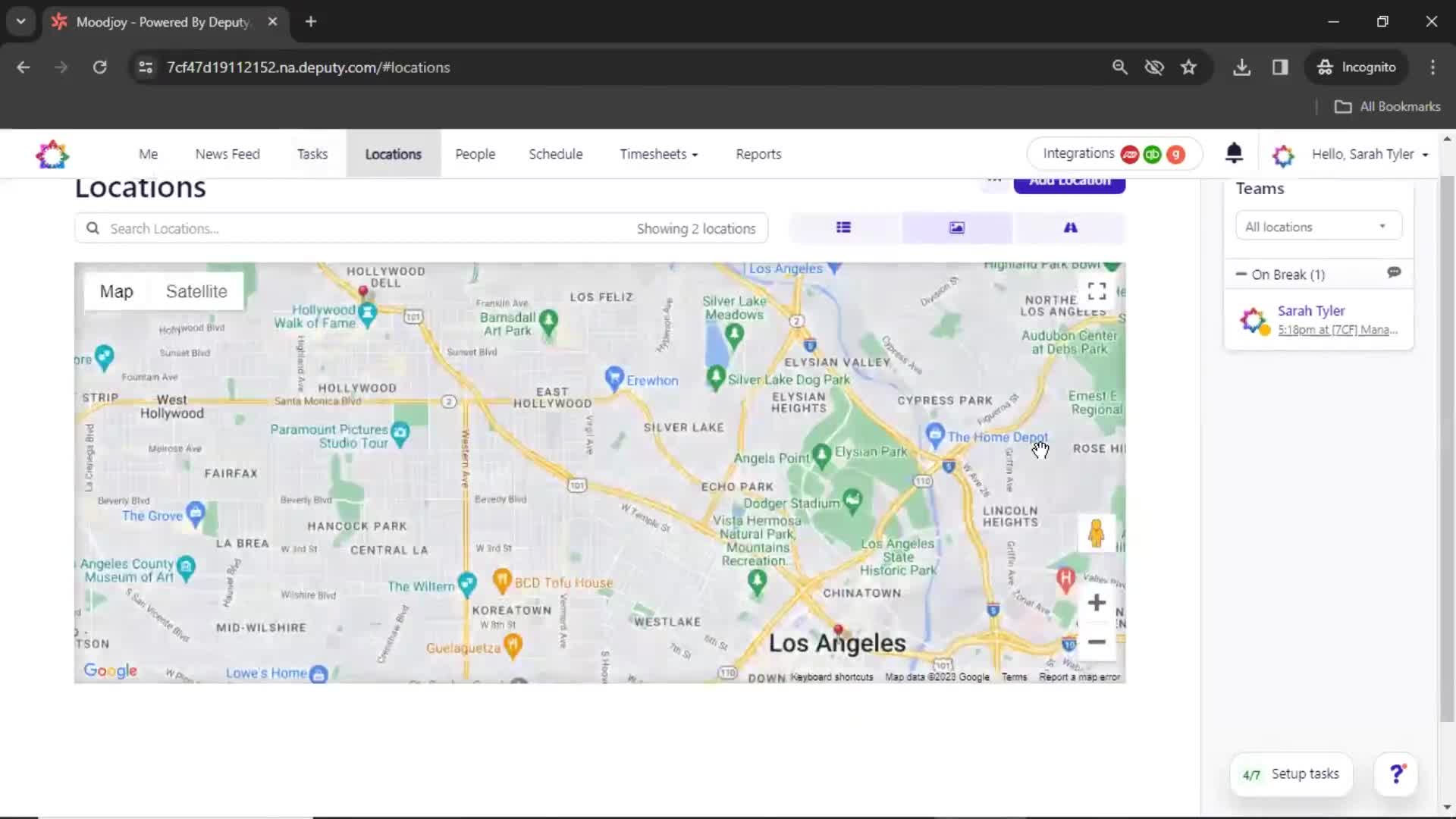Bookmark this page with the star icon
Image resolution: width=1456 pixels, height=819 pixels.
point(1188,67)
